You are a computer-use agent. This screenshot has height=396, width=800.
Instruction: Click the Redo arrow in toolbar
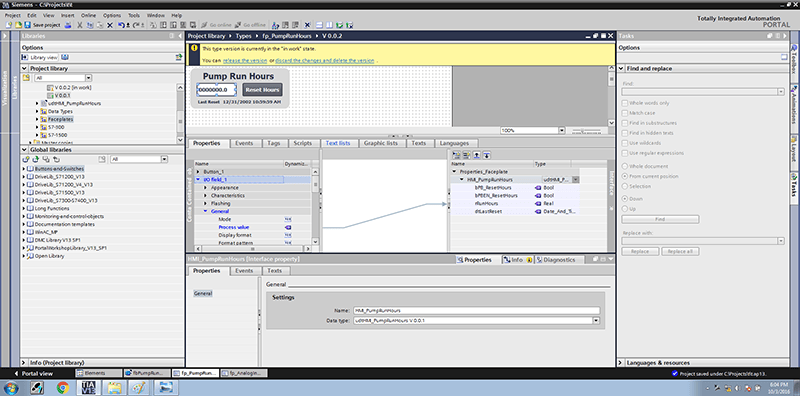pyautogui.click(x=135, y=24)
